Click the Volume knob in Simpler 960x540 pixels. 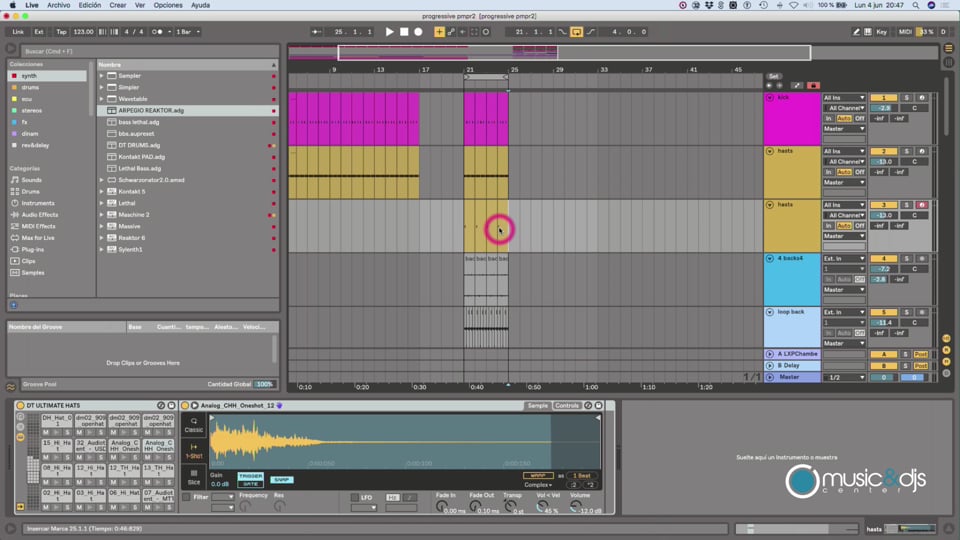point(575,506)
